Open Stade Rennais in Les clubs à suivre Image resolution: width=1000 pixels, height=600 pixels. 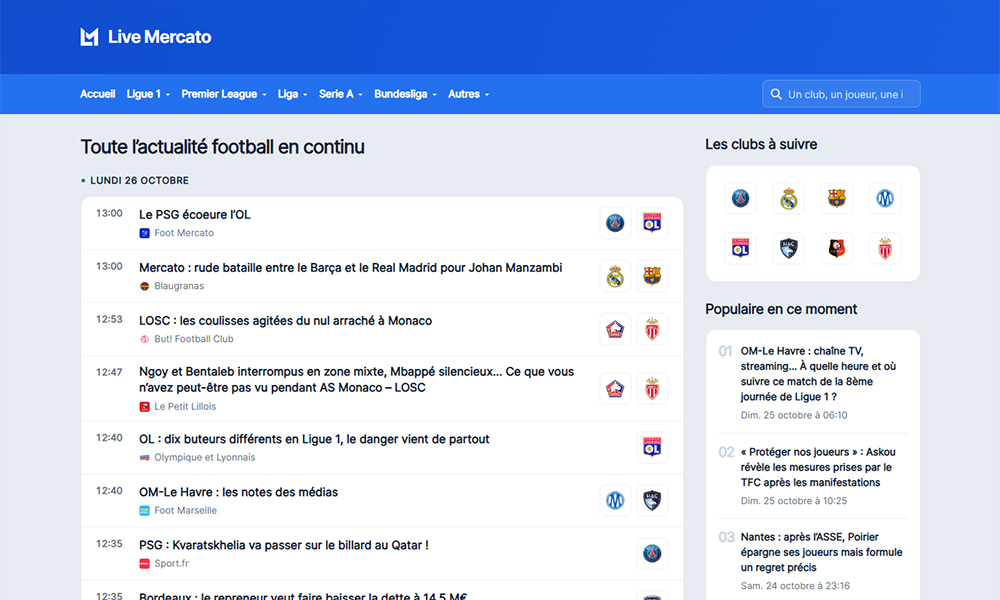coord(837,248)
